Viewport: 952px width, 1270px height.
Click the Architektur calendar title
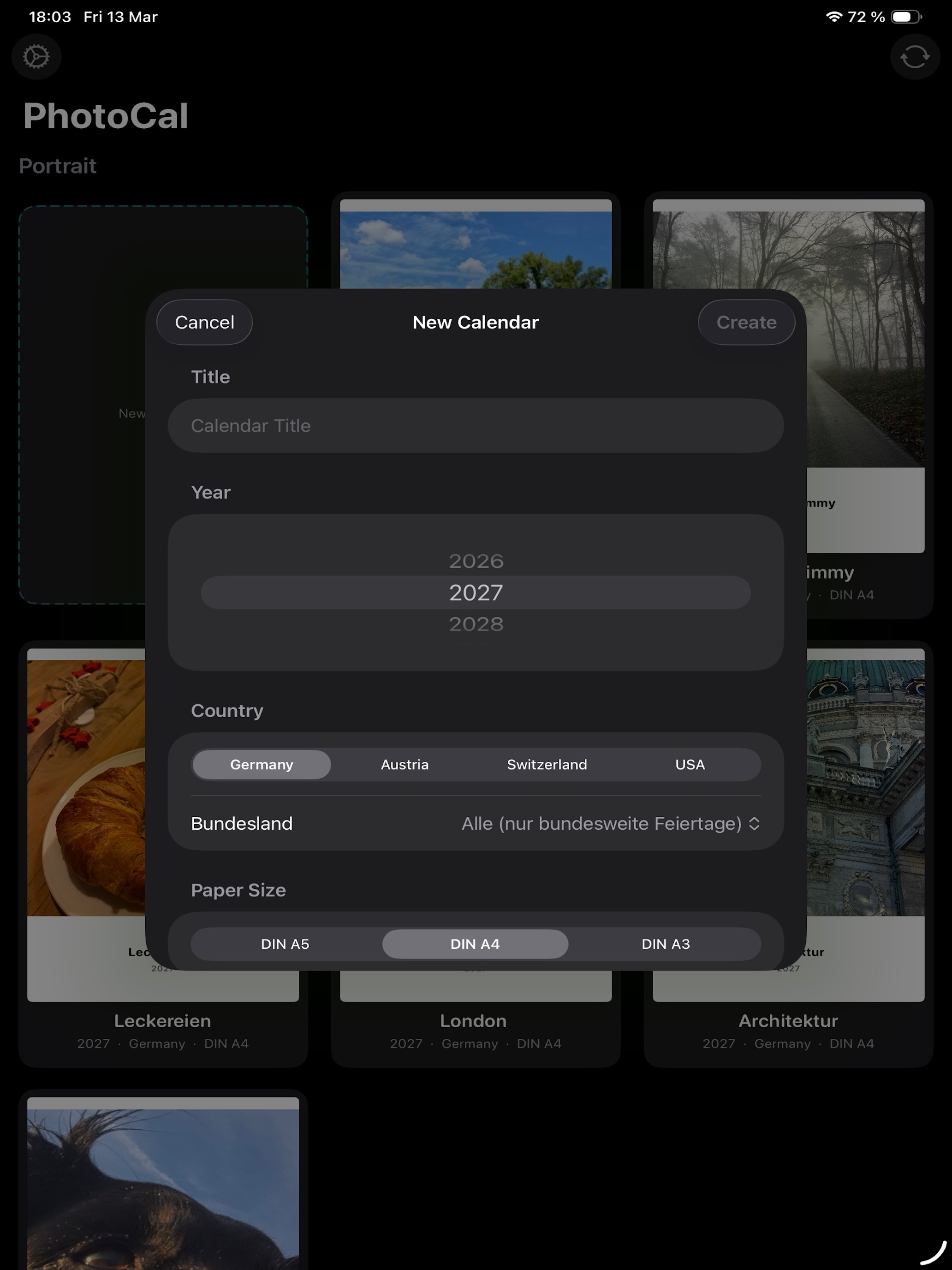[x=788, y=1021]
